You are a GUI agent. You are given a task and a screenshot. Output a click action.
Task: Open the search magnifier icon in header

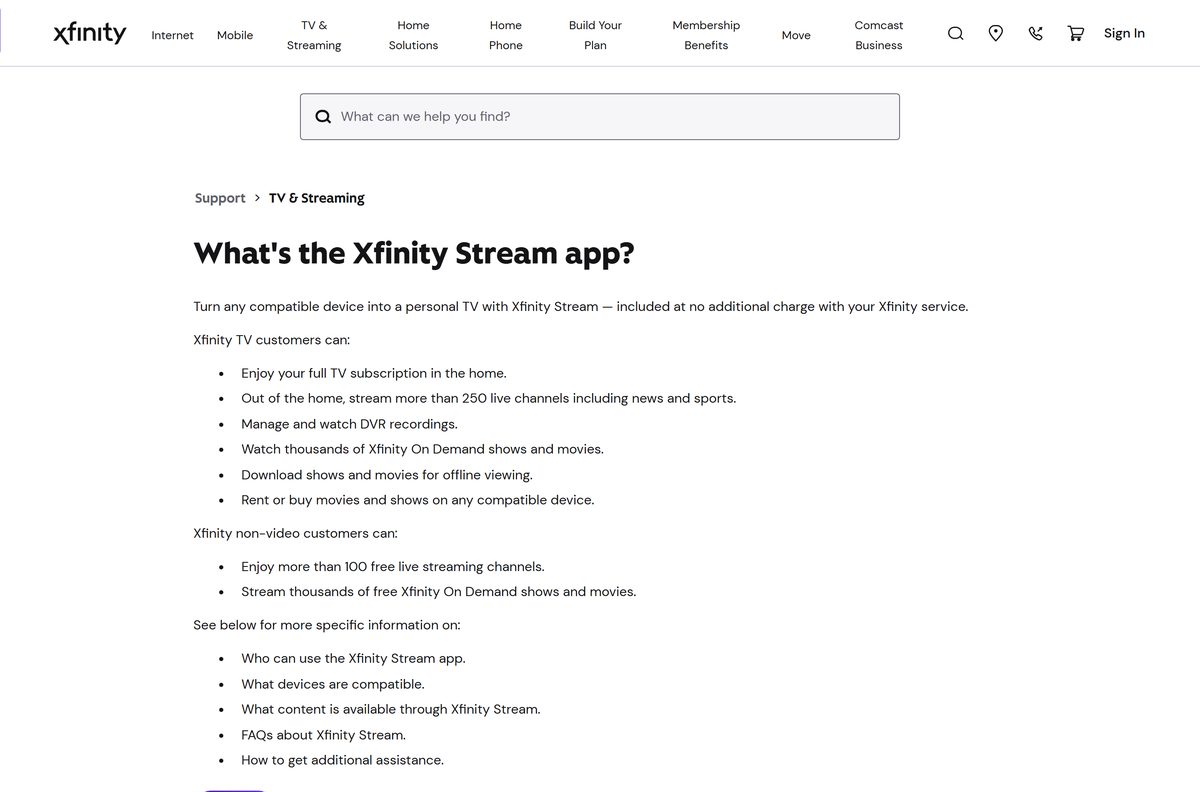point(956,33)
